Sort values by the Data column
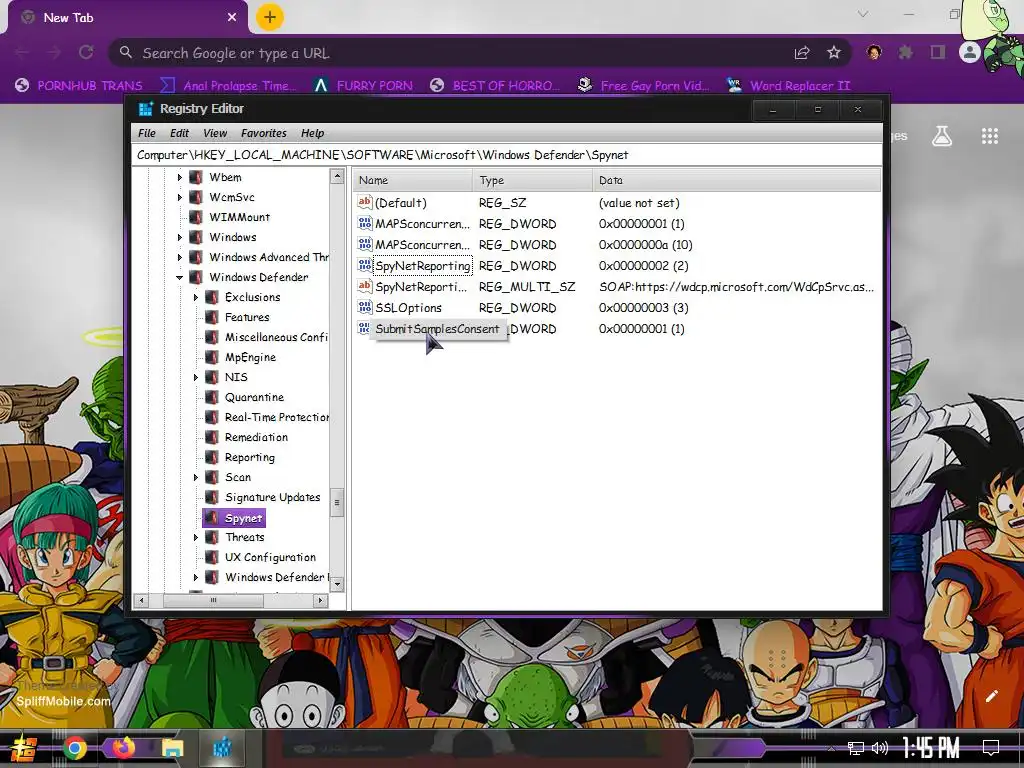 pyautogui.click(x=736, y=180)
